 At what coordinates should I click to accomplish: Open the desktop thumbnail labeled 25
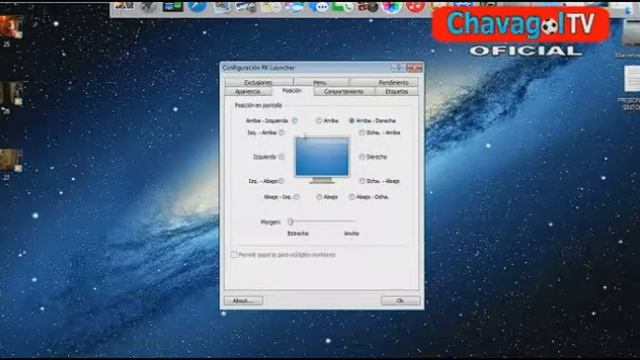(11, 27)
